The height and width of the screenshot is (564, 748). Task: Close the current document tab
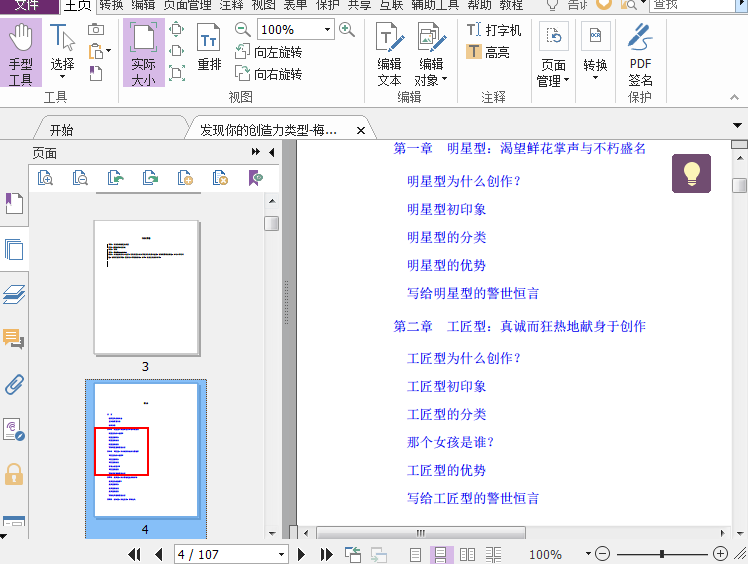(x=361, y=130)
